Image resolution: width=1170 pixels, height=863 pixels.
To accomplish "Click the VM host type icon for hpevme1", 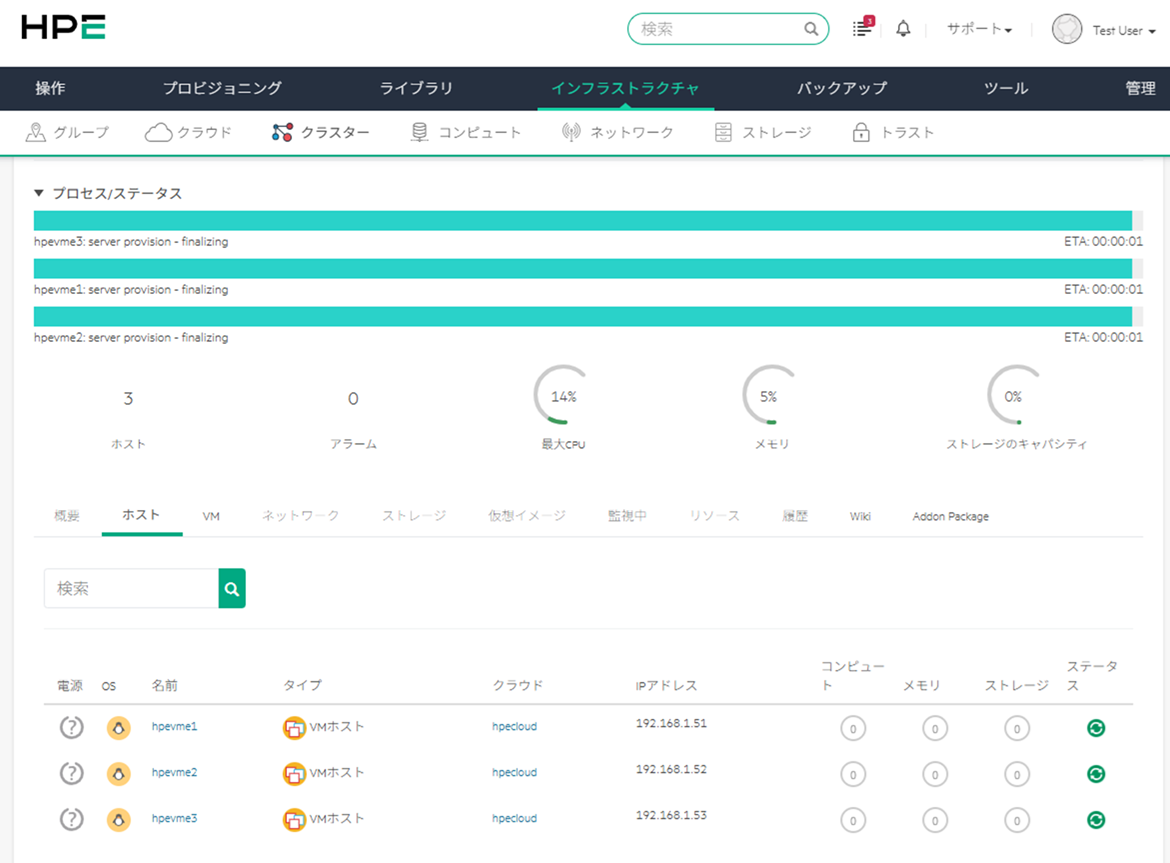I will pos(294,728).
